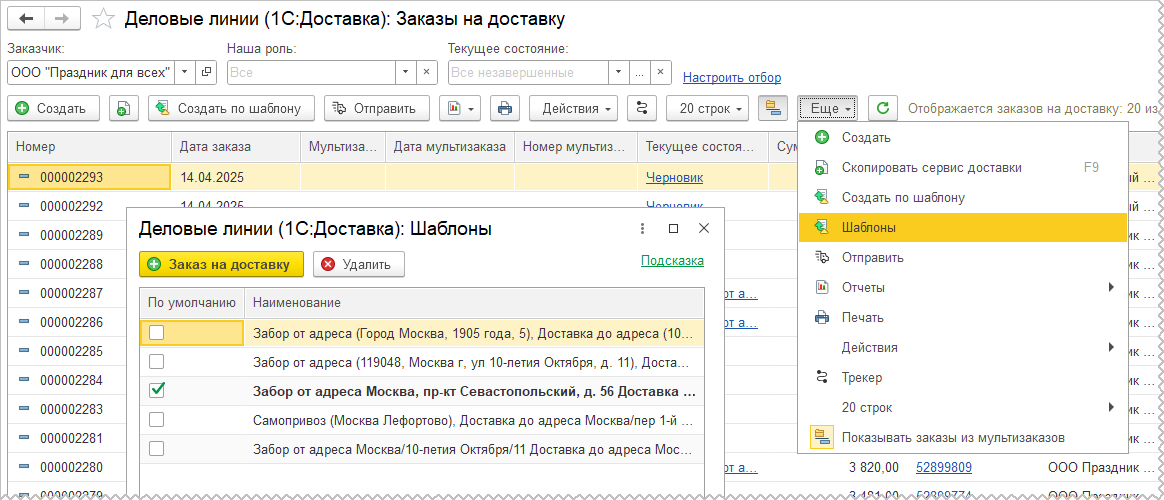Open the tracker icon button in toolbar
This screenshot has width=1164, height=500.
[642, 108]
